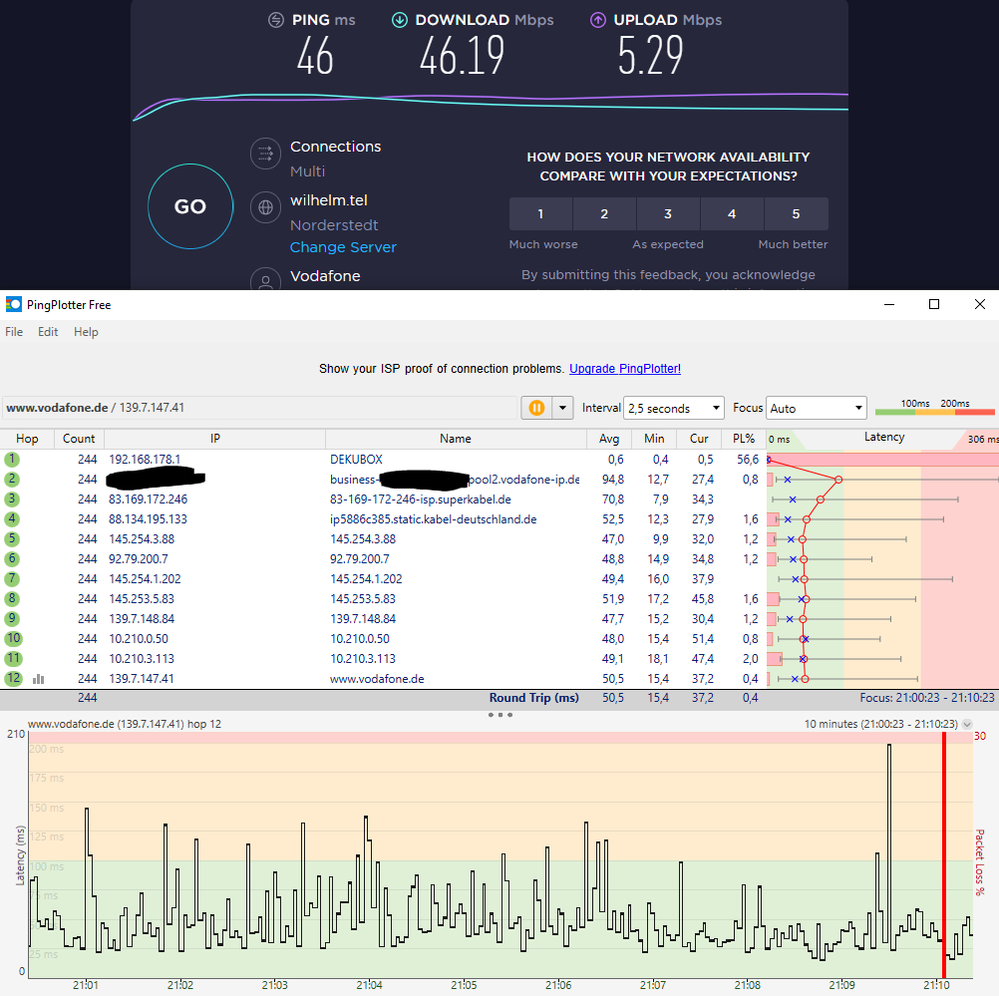Image resolution: width=999 pixels, height=996 pixels.
Task: Click the Change Server link
Action: pos(343,247)
